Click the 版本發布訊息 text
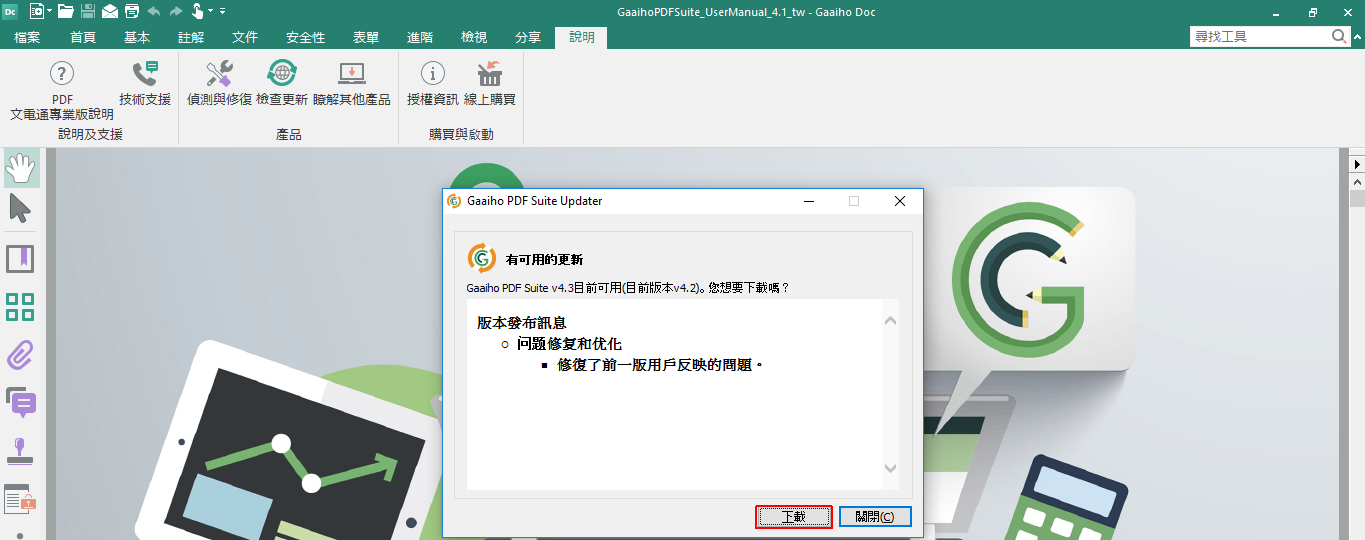1365x540 pixels. pyautogui.click(x=523, y=322)
